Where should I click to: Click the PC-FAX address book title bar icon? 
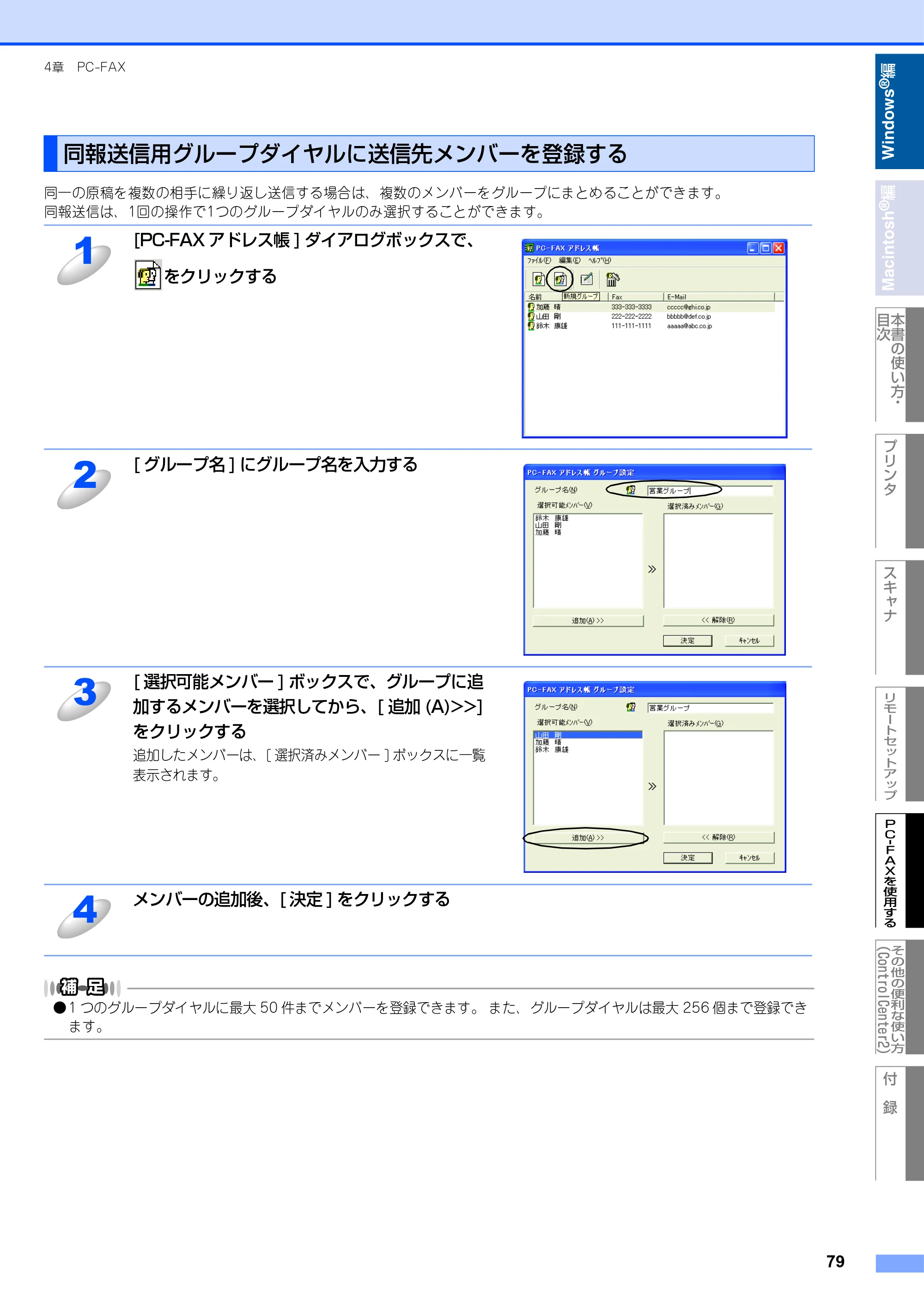[x=529, y=248]
